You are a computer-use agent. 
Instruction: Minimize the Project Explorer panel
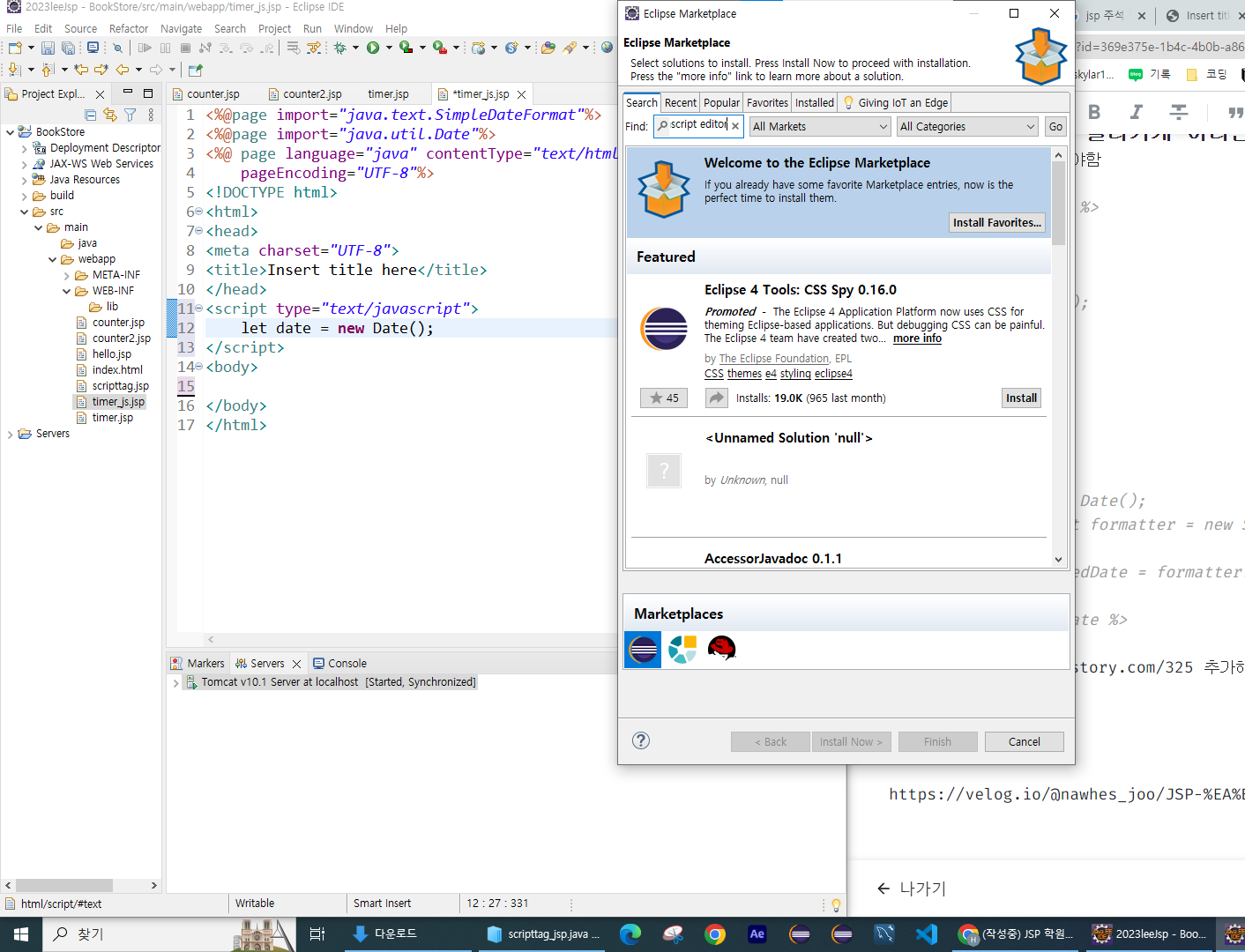(x=128, y=93)
